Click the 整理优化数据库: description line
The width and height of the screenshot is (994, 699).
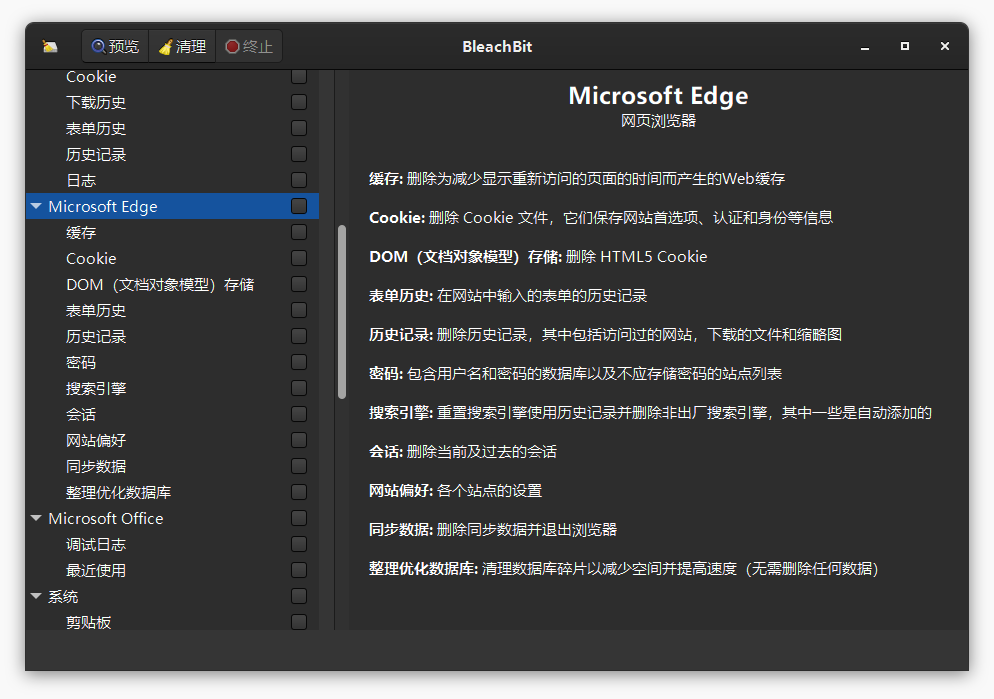pos(624,568)
